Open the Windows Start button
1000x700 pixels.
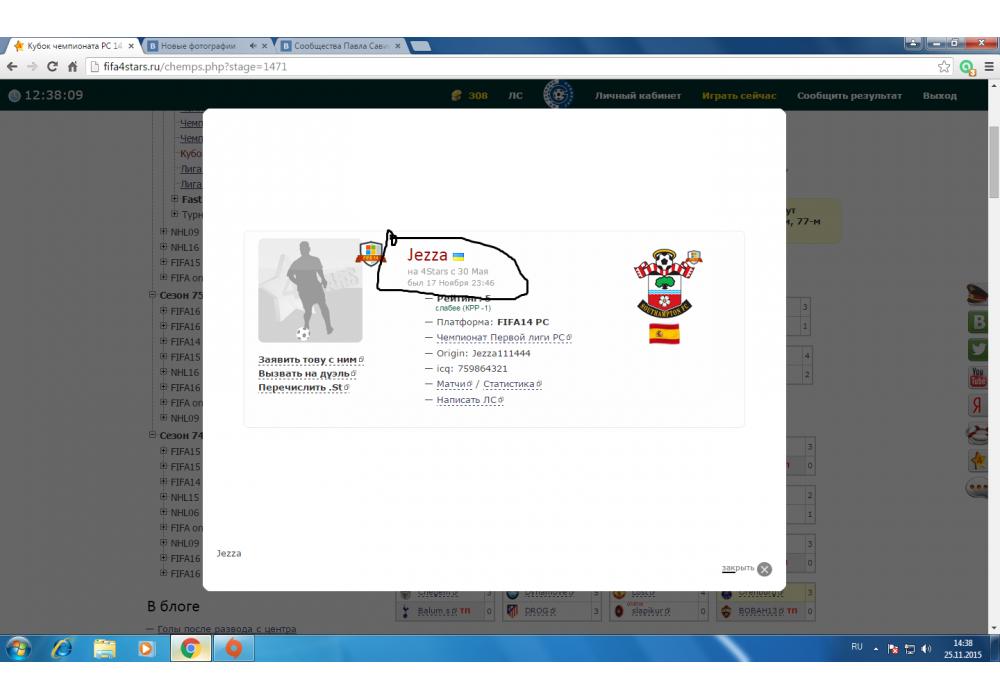click(18, 648)
